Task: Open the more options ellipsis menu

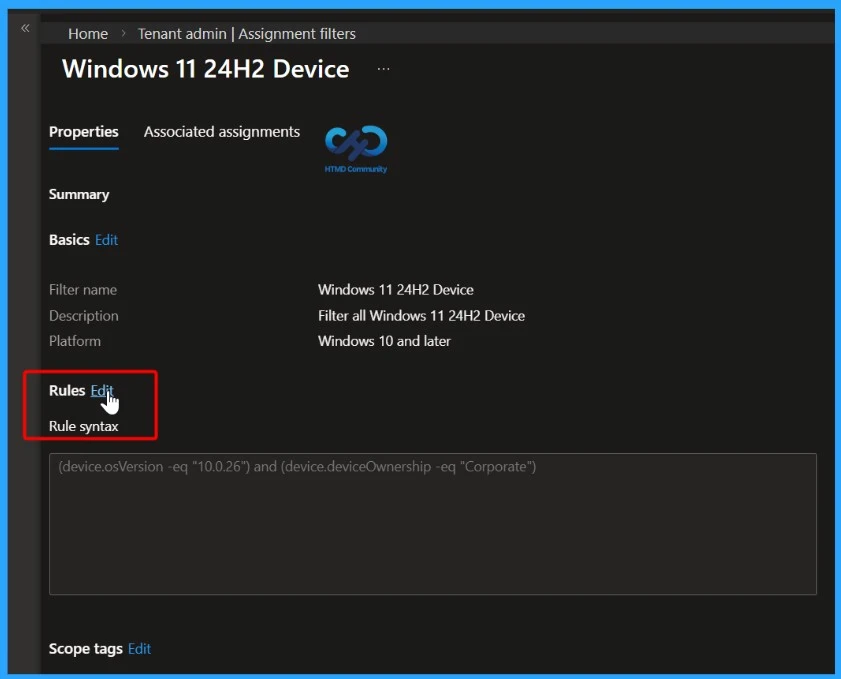Action: [x=383, y=68]
